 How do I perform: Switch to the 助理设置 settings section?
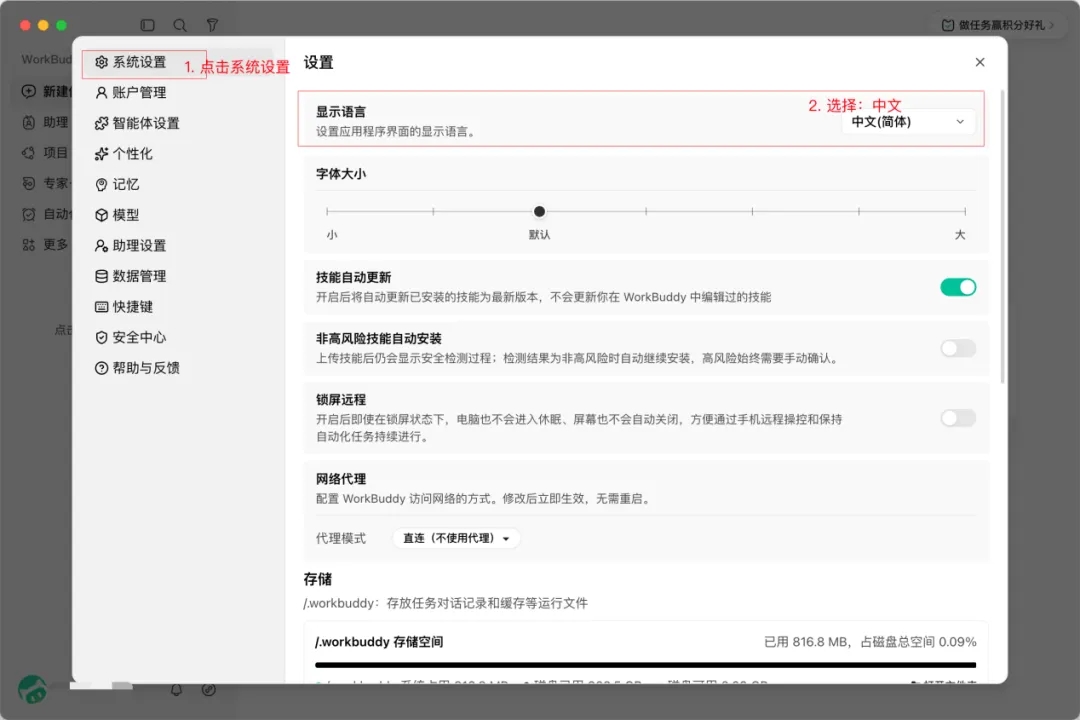131,245
